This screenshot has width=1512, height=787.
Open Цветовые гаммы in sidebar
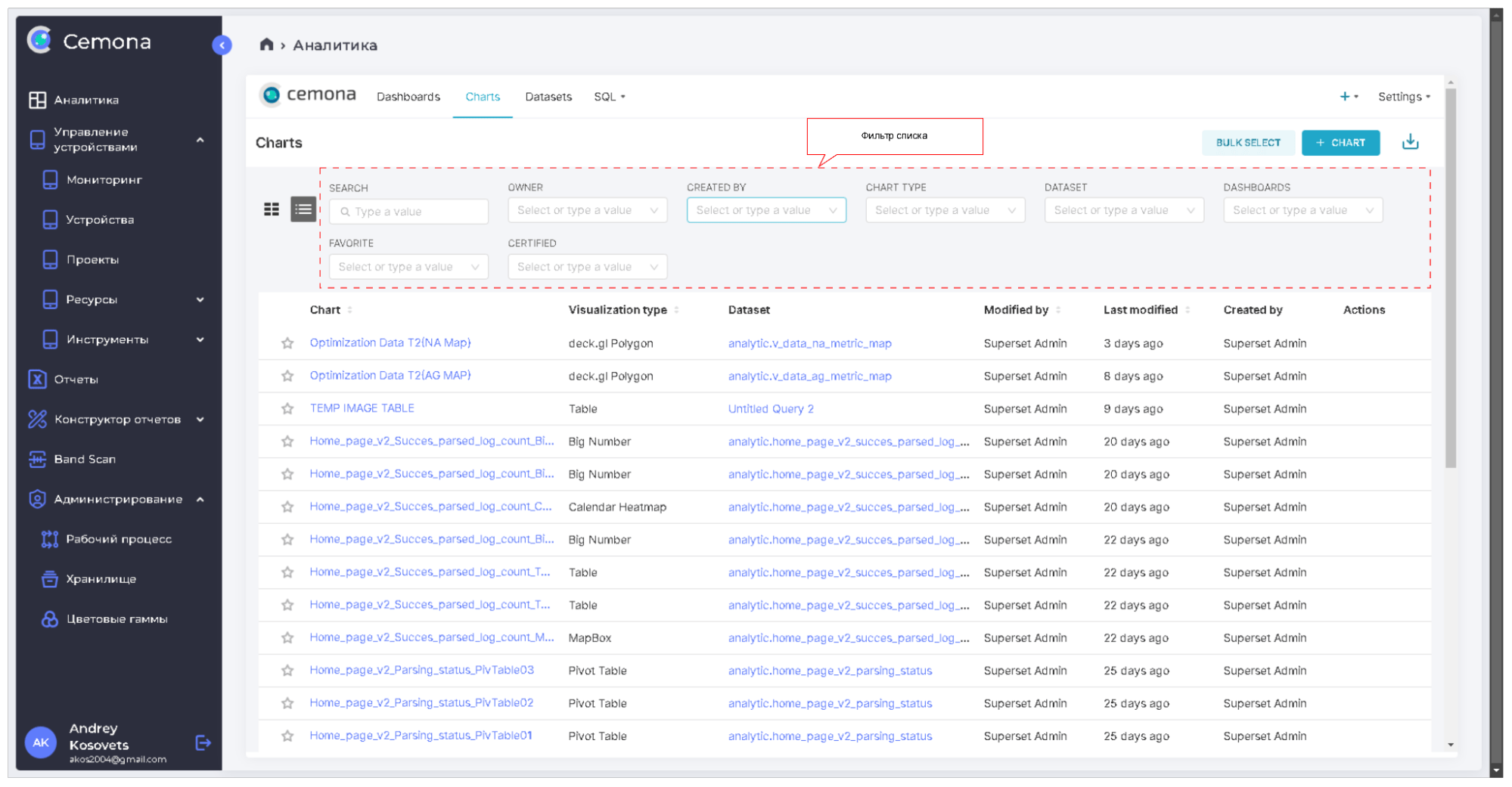pos(116,619)
